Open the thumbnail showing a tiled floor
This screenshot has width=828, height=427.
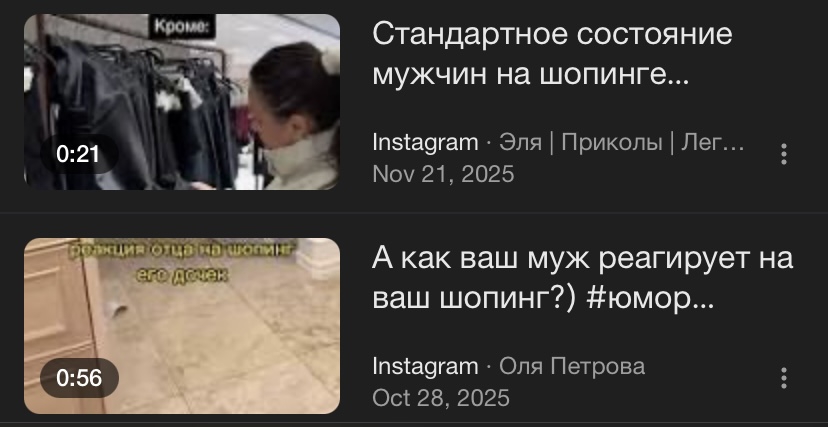click(x=182, y=326)
